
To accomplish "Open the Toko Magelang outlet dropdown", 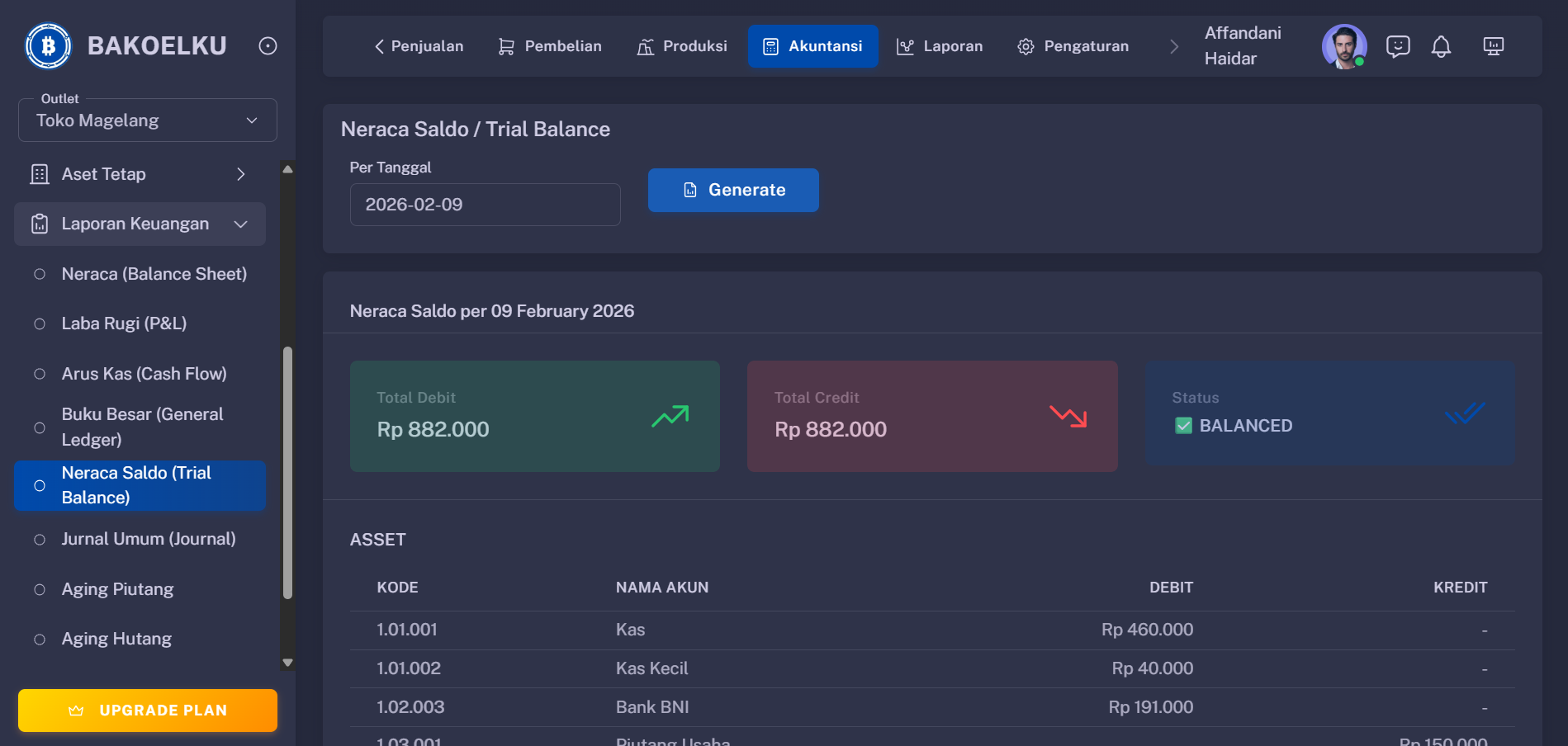I will point(147,120).
